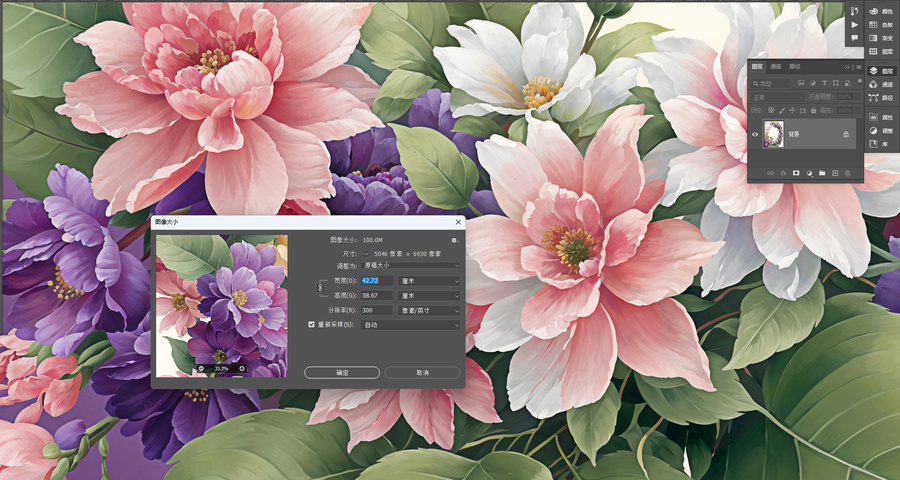
Task: Toggle 重新采样 (Resample) checkbox
Action: [312, 325]
